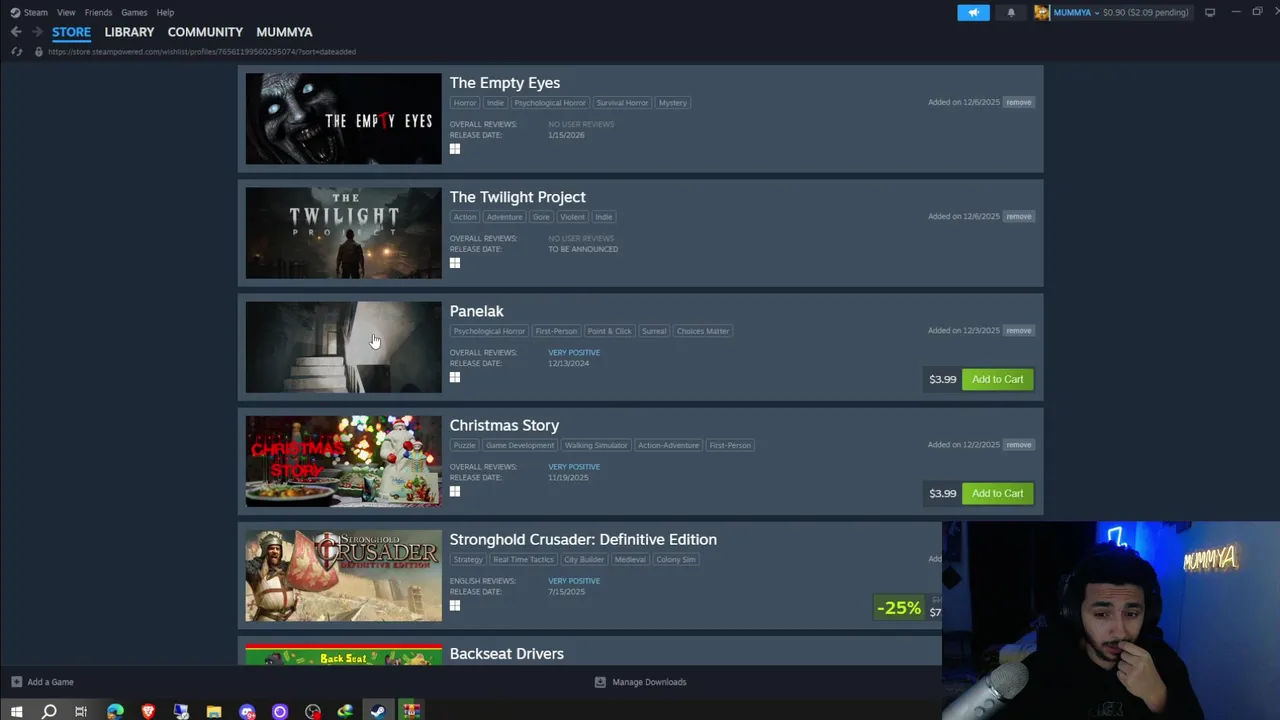Open the Friends menu

pos(98,12)
